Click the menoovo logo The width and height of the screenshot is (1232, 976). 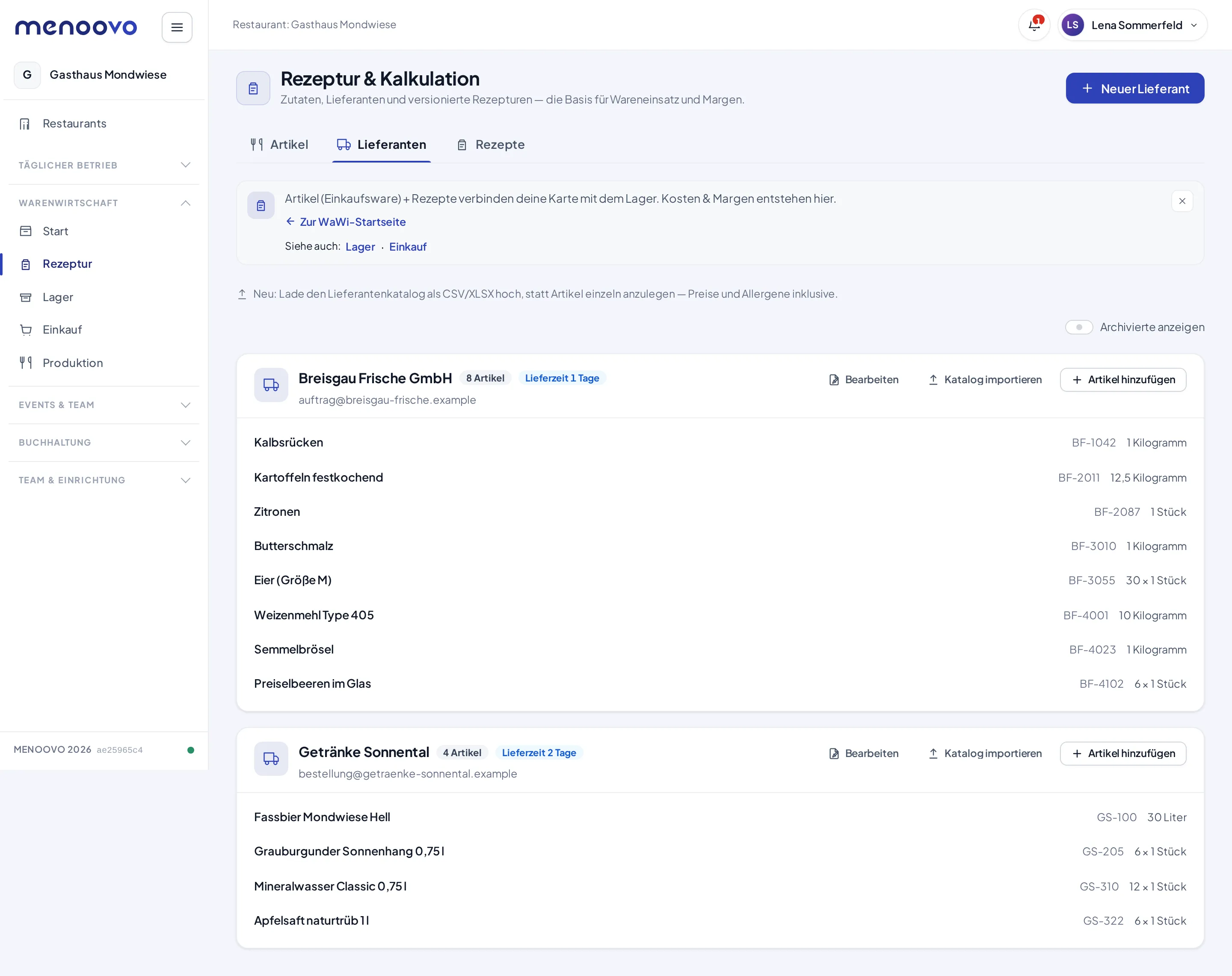point(76,27)
